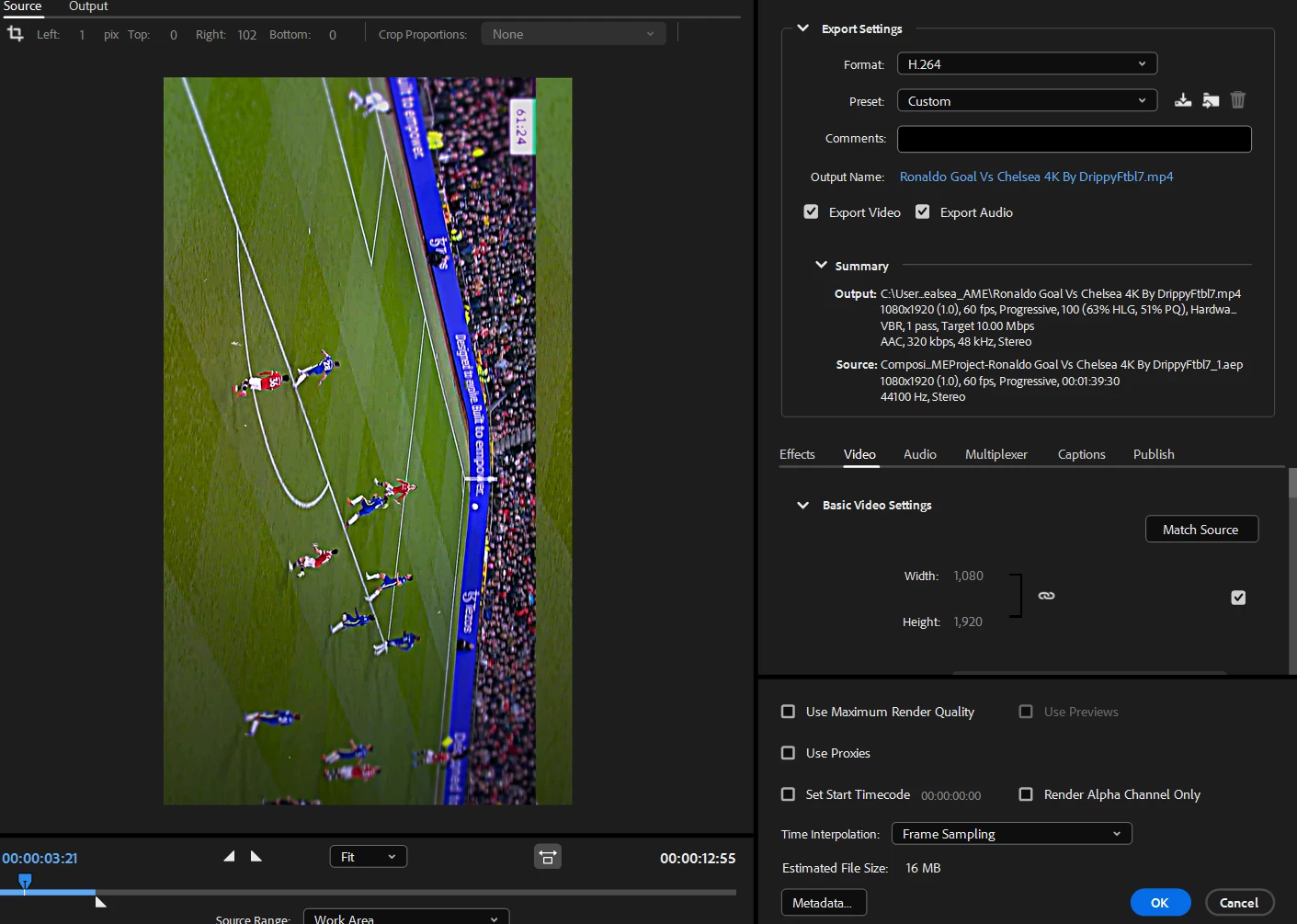1297x924 pixels.
Task: Click the Height value 1,920
Action: click(968, 622)
